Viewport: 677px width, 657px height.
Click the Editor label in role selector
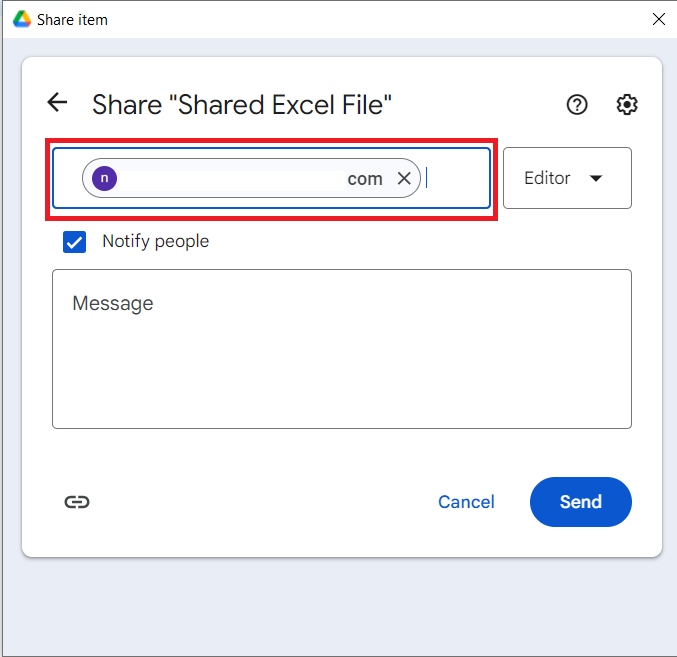[547, 178]
